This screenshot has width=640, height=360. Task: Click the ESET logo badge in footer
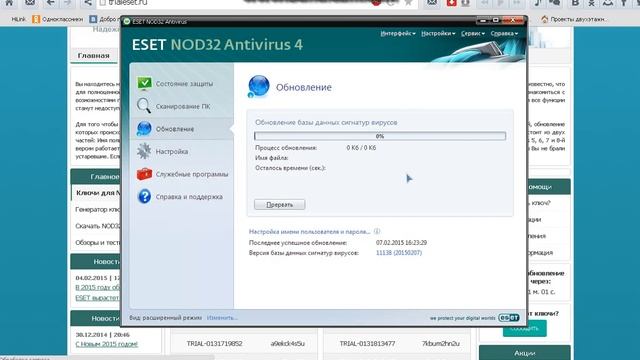(509, 318)
